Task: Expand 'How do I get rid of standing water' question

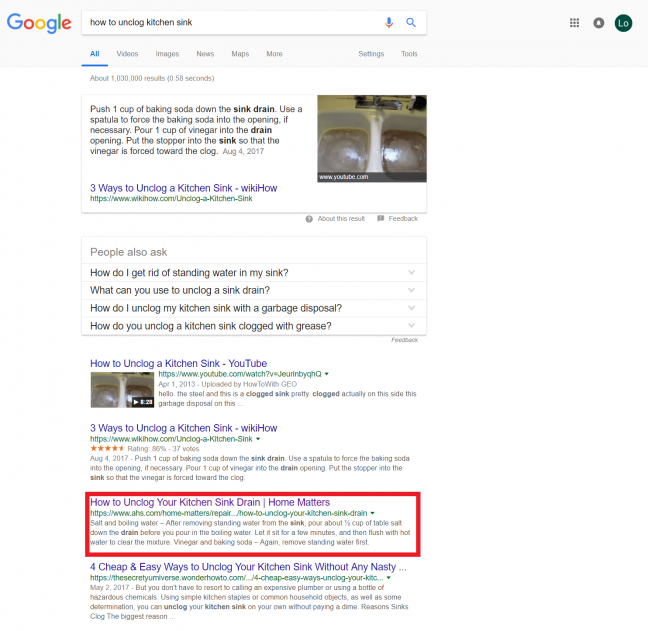Action: (254, 273)
